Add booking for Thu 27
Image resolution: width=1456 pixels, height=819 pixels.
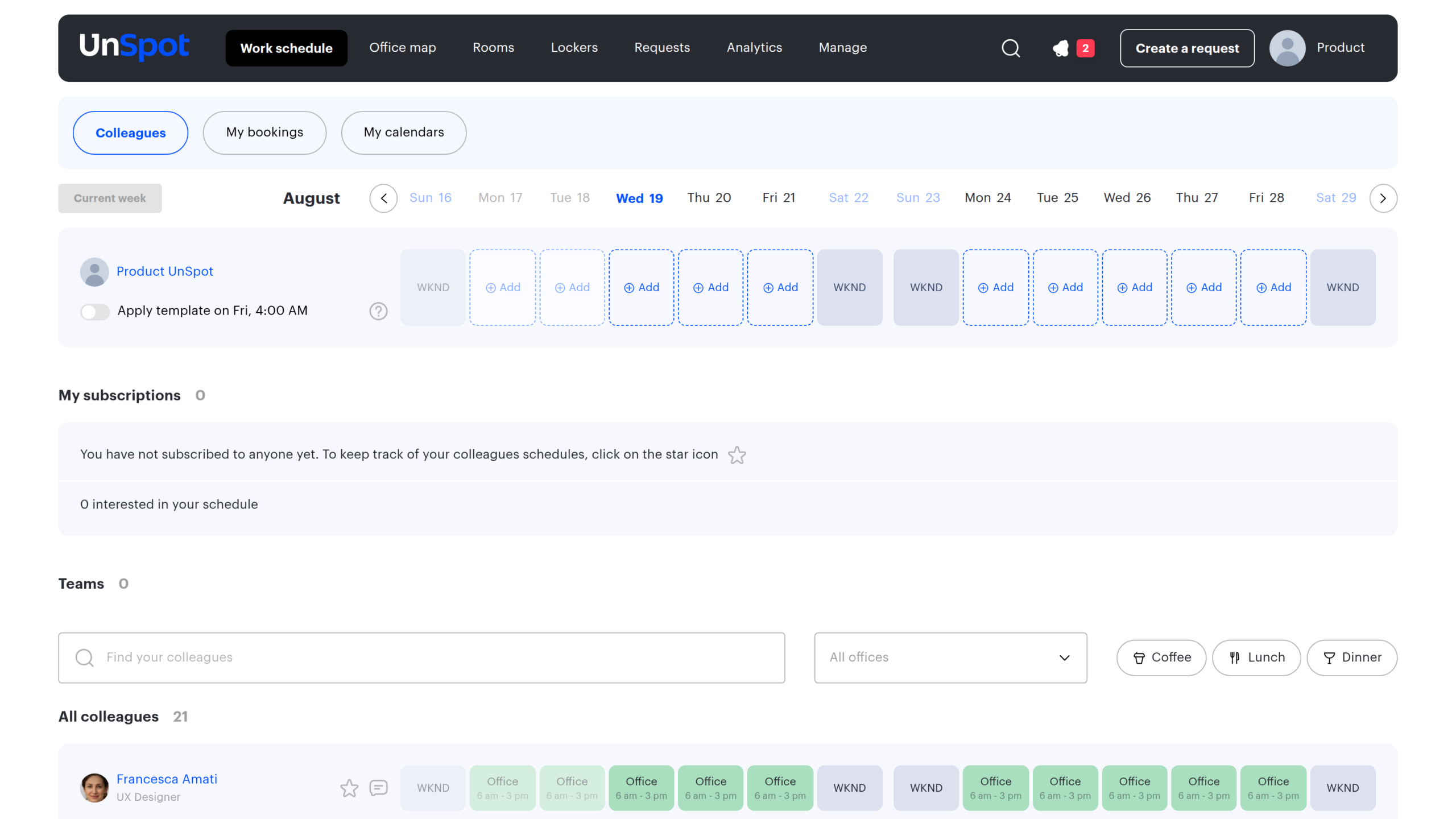click(x=1204, y=287)
